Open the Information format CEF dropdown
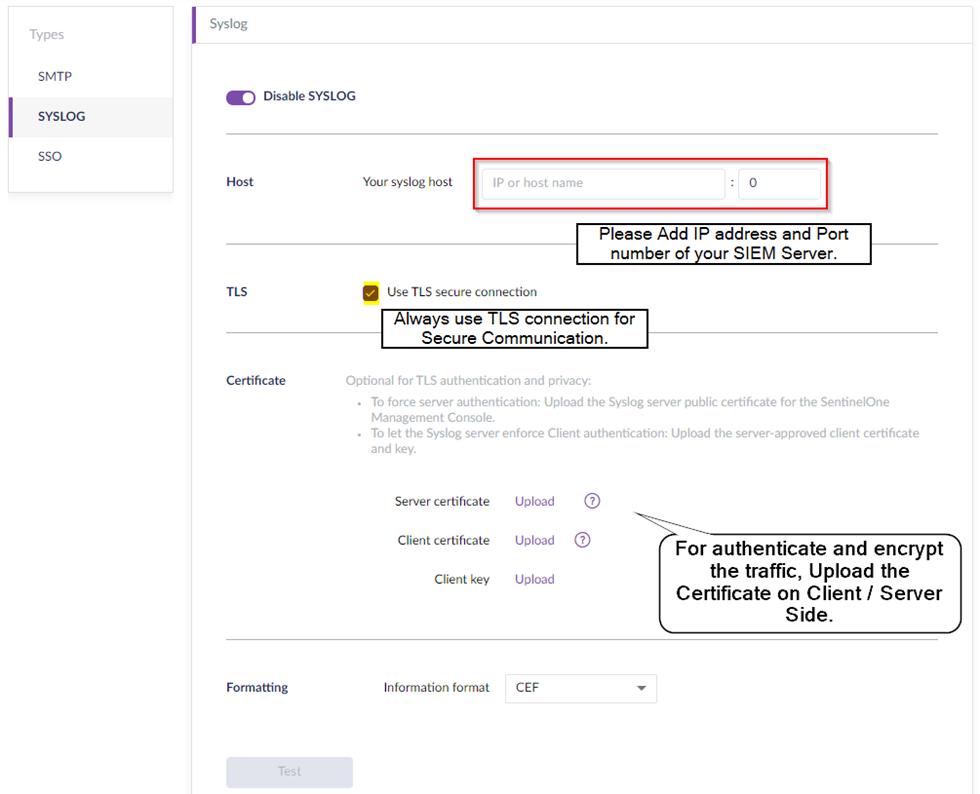 click(x=580, y=688)
